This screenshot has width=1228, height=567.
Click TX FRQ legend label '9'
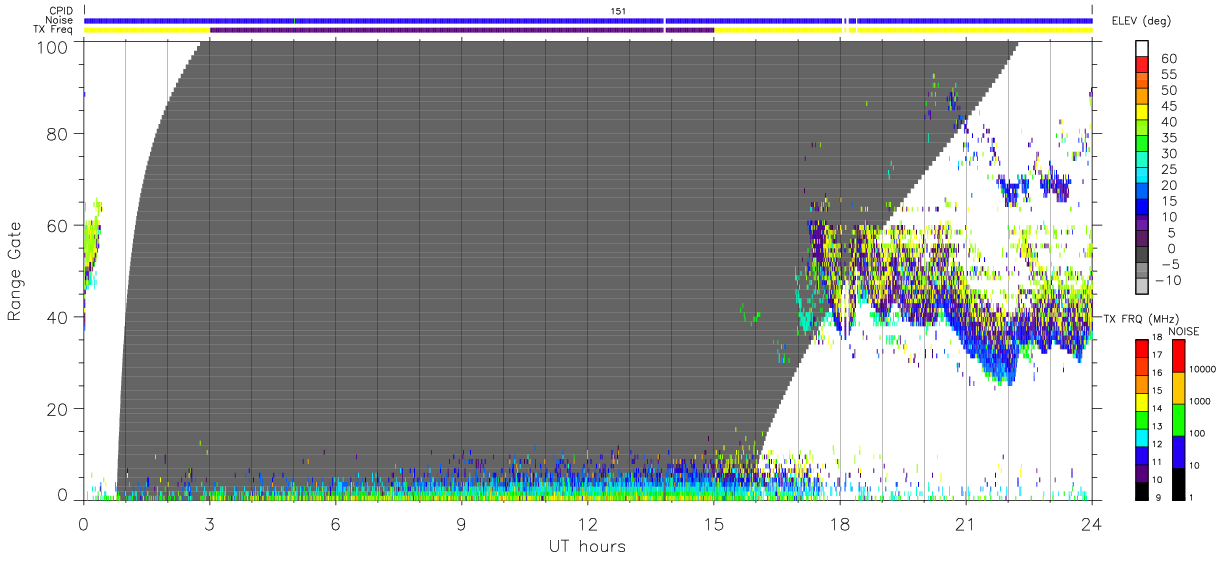(1158, 497)
